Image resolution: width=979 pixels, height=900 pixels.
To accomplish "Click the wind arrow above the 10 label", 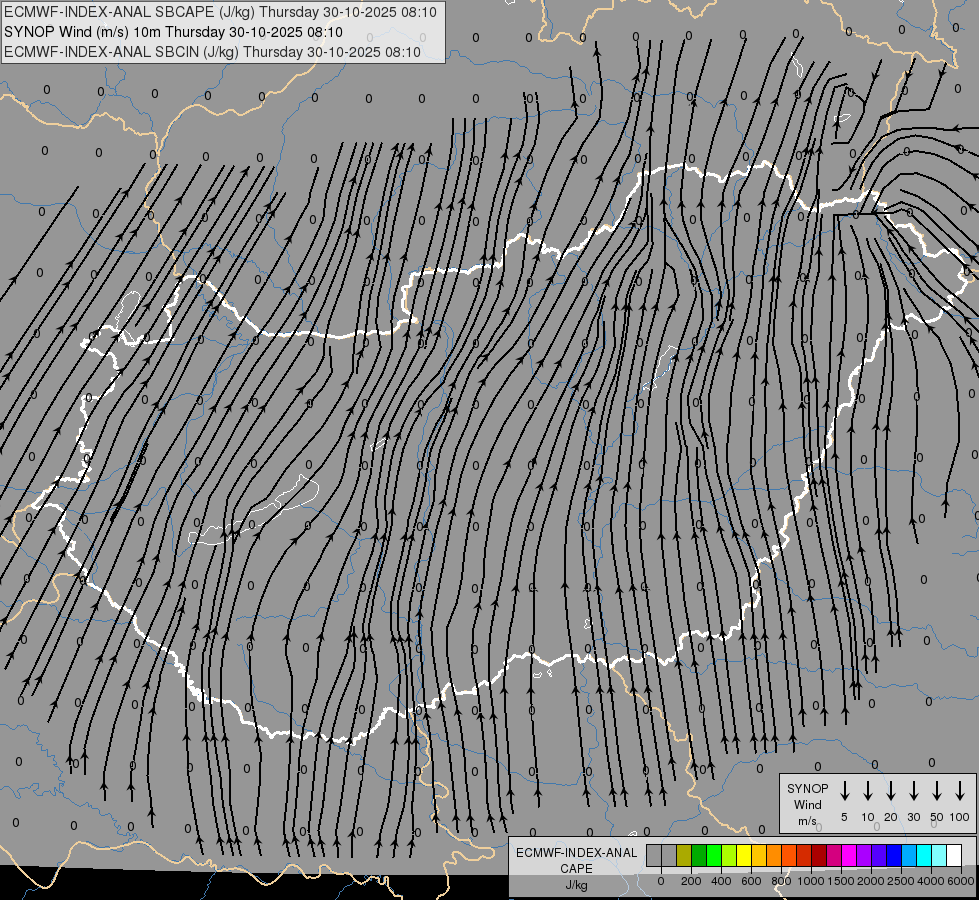I will point(868,791).
